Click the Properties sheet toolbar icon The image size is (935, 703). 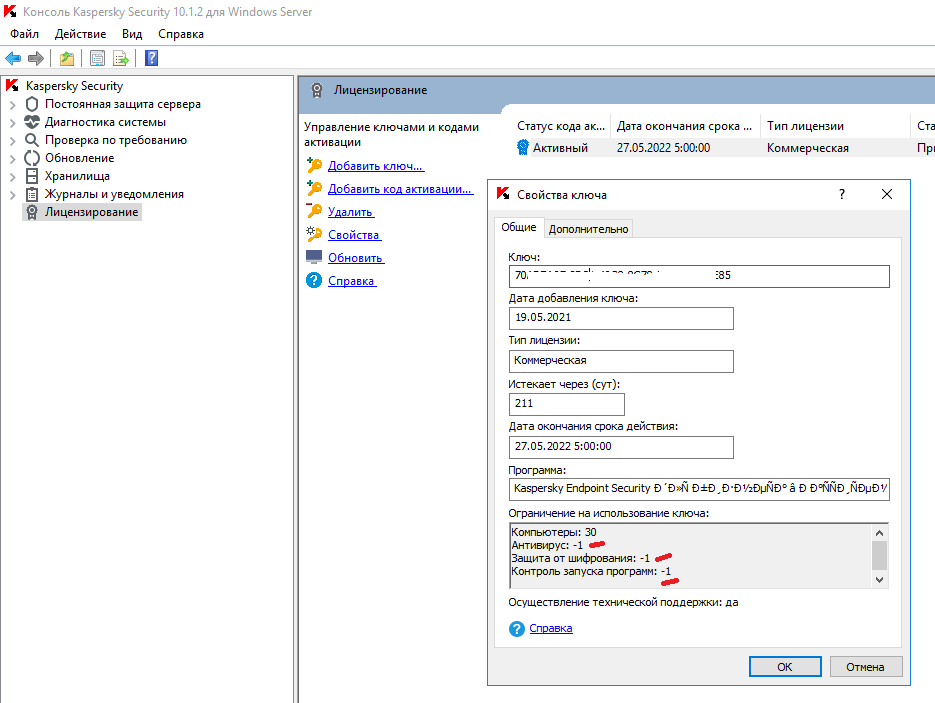point(97,58)
